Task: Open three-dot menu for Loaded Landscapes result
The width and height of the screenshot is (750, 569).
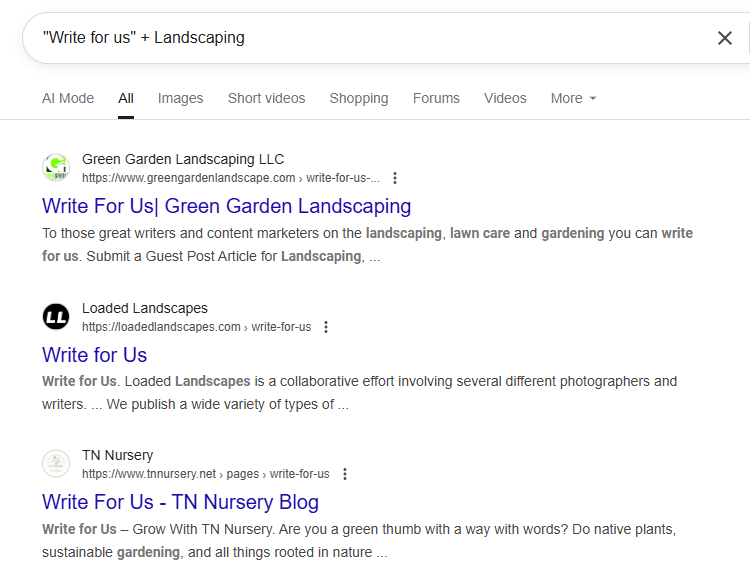Action: (x=326, y=327)
